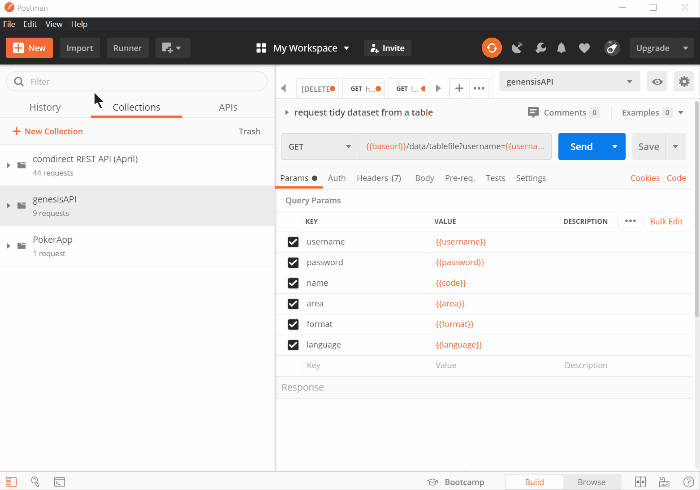The width and height of the screenshot is (700, 490).
Task: Click the Send button
Action: tap(581, 146)
